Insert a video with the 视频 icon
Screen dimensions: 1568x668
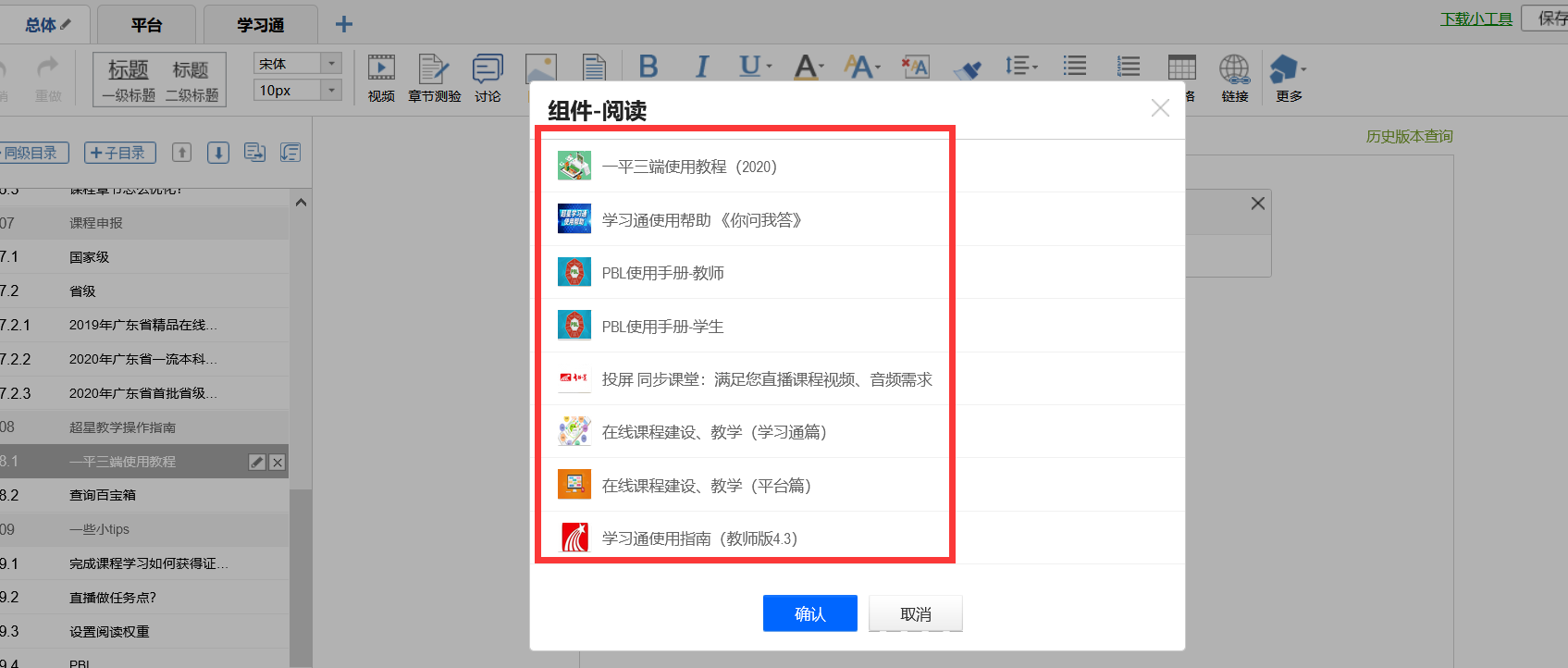pyautogui.click(x=381, y=78)
